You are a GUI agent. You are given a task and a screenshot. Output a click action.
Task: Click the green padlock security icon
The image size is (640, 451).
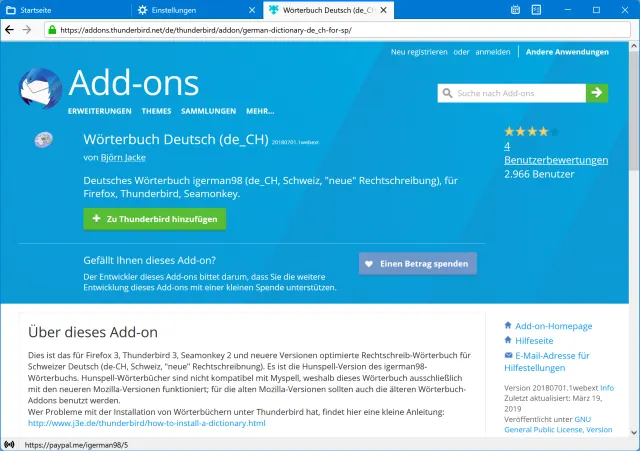click(x=52, y=30)
